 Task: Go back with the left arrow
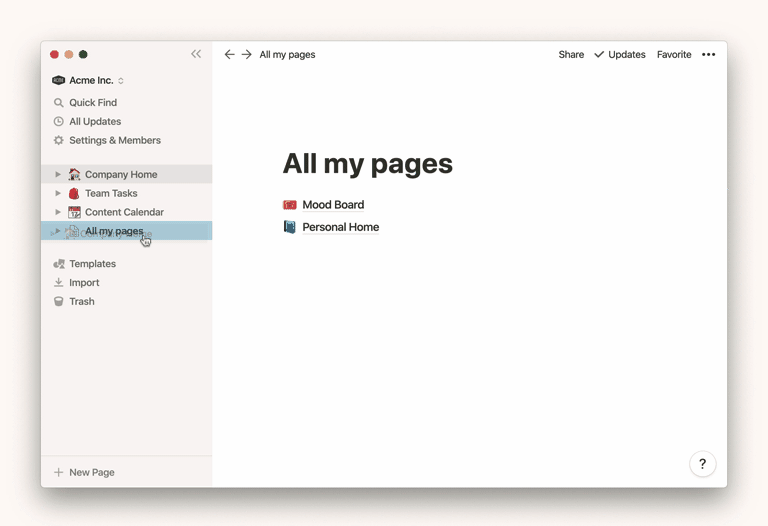coord(229,55)
